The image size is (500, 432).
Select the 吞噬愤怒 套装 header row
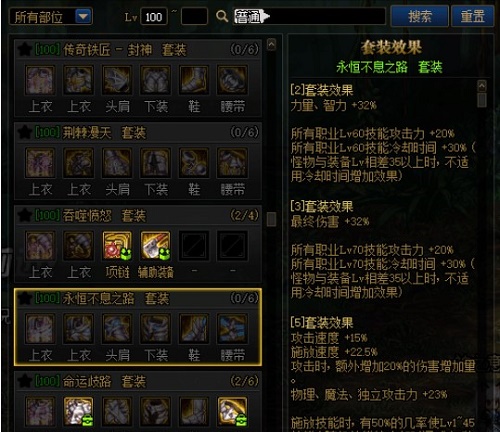point(138,215)
